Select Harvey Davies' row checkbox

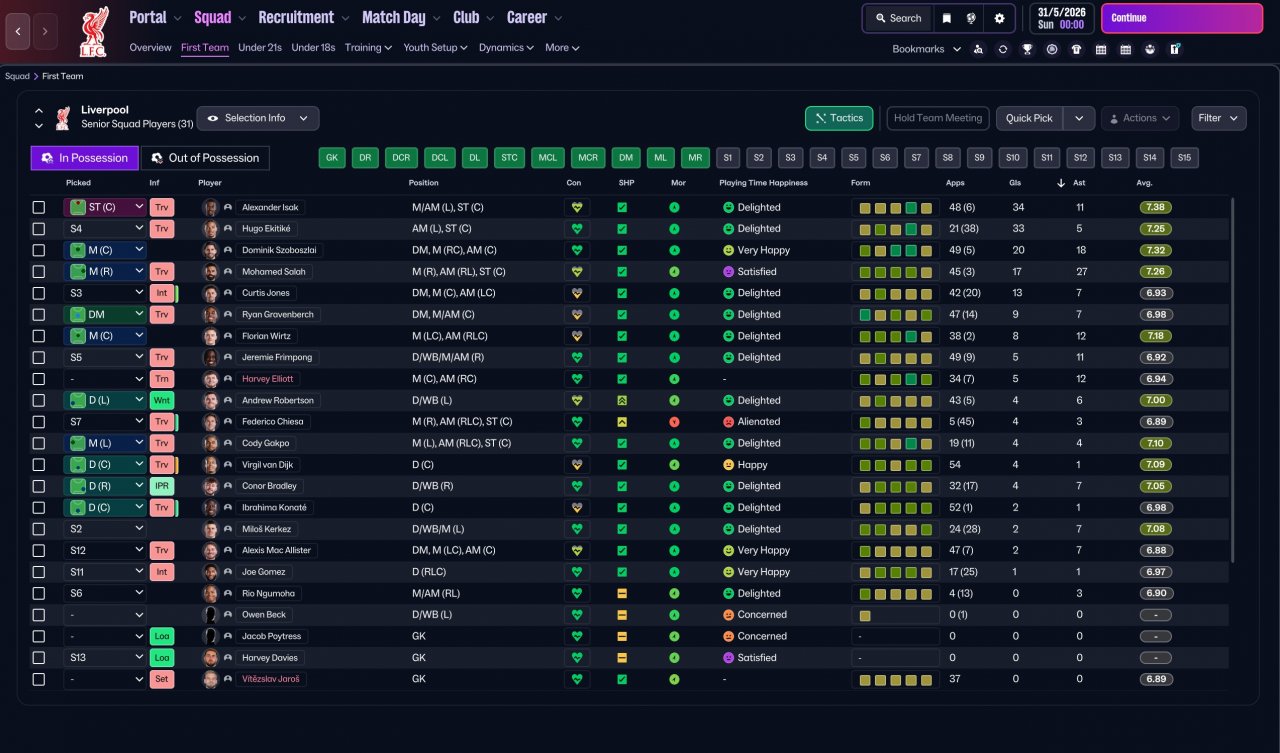pyautogui.click(x=39, y=658)
